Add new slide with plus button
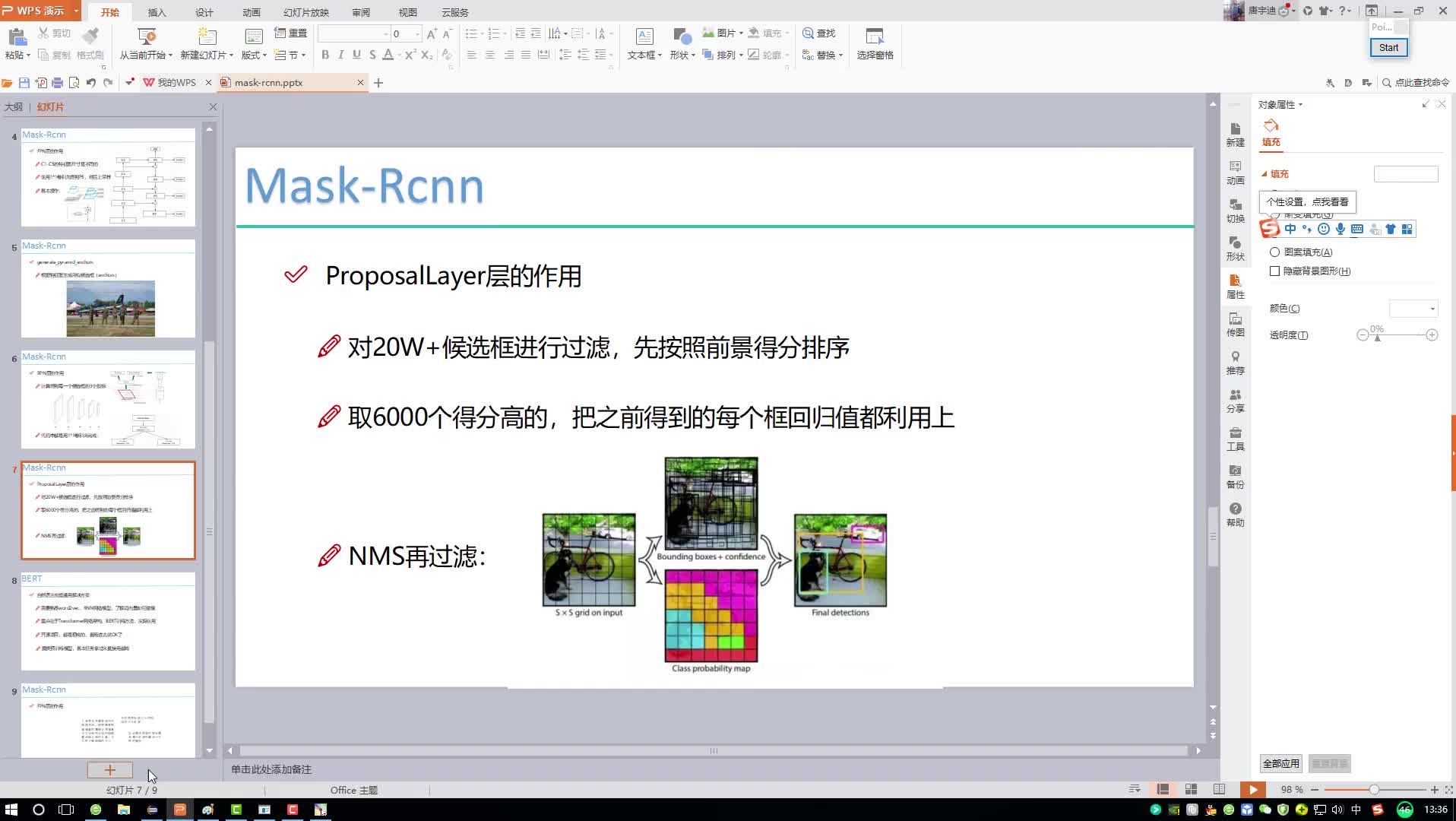This screenshot has width=1456, height=821. [x=109, y=770]
